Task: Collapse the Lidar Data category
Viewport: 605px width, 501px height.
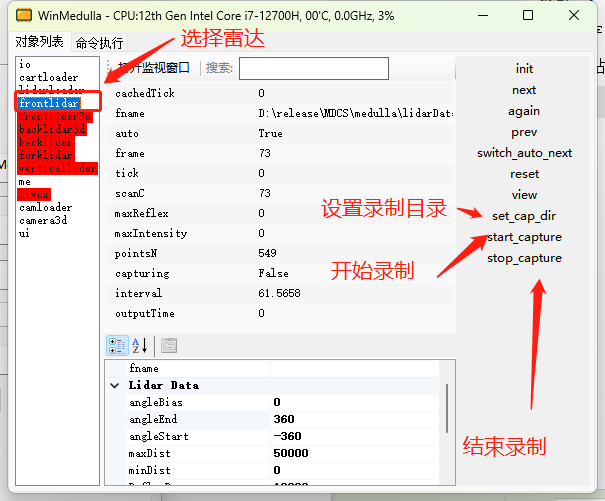Action: (x=115, y=385)
